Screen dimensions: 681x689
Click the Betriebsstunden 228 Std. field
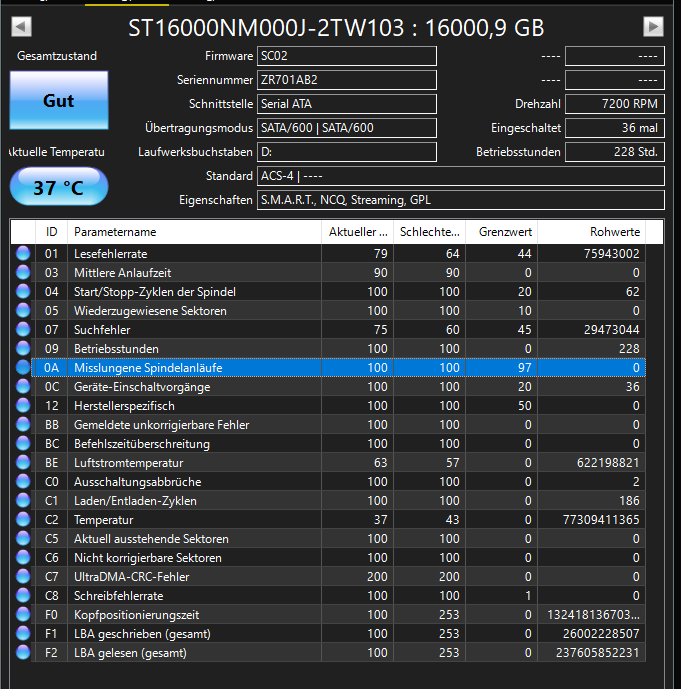click(615, 152)
